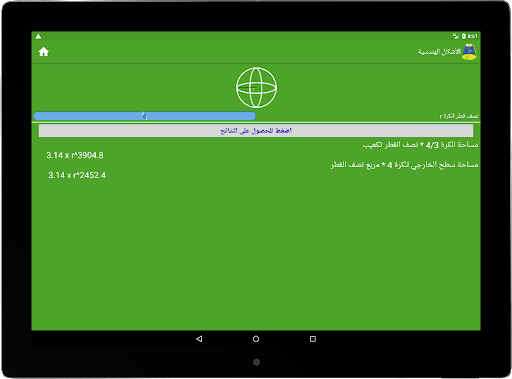512x379 pixels.
Task: Open the recent apps square button
Action: (x=313, y=339)
